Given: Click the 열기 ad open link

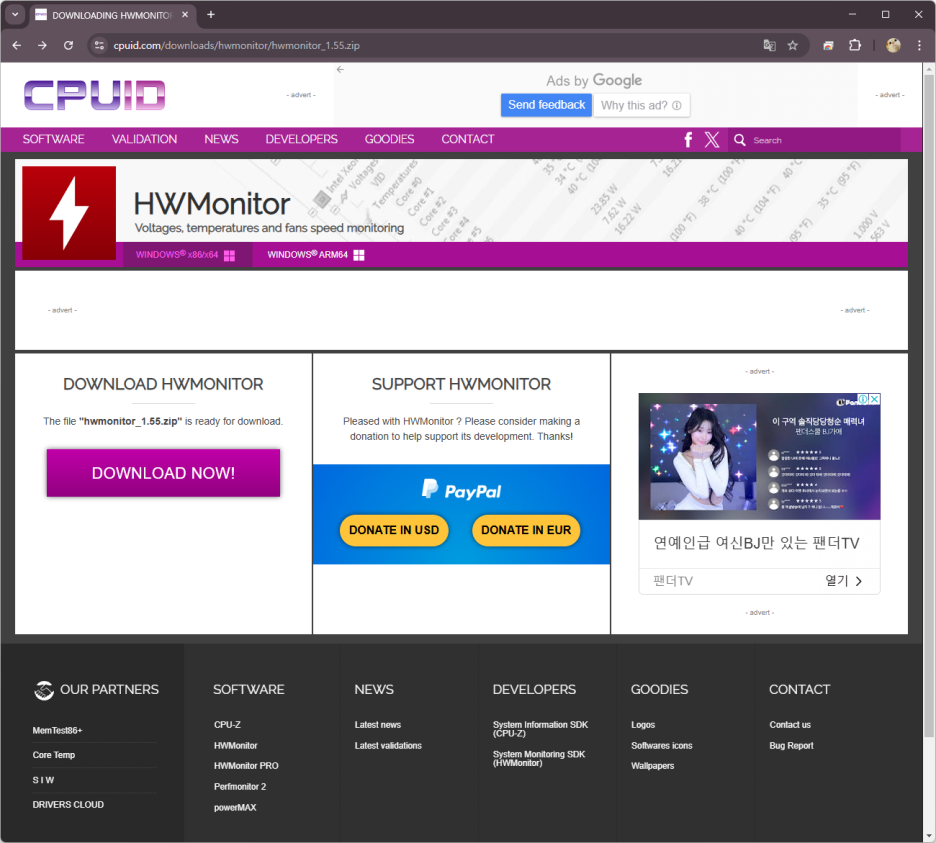Looking at the screenshot, I should pos(844,581).
